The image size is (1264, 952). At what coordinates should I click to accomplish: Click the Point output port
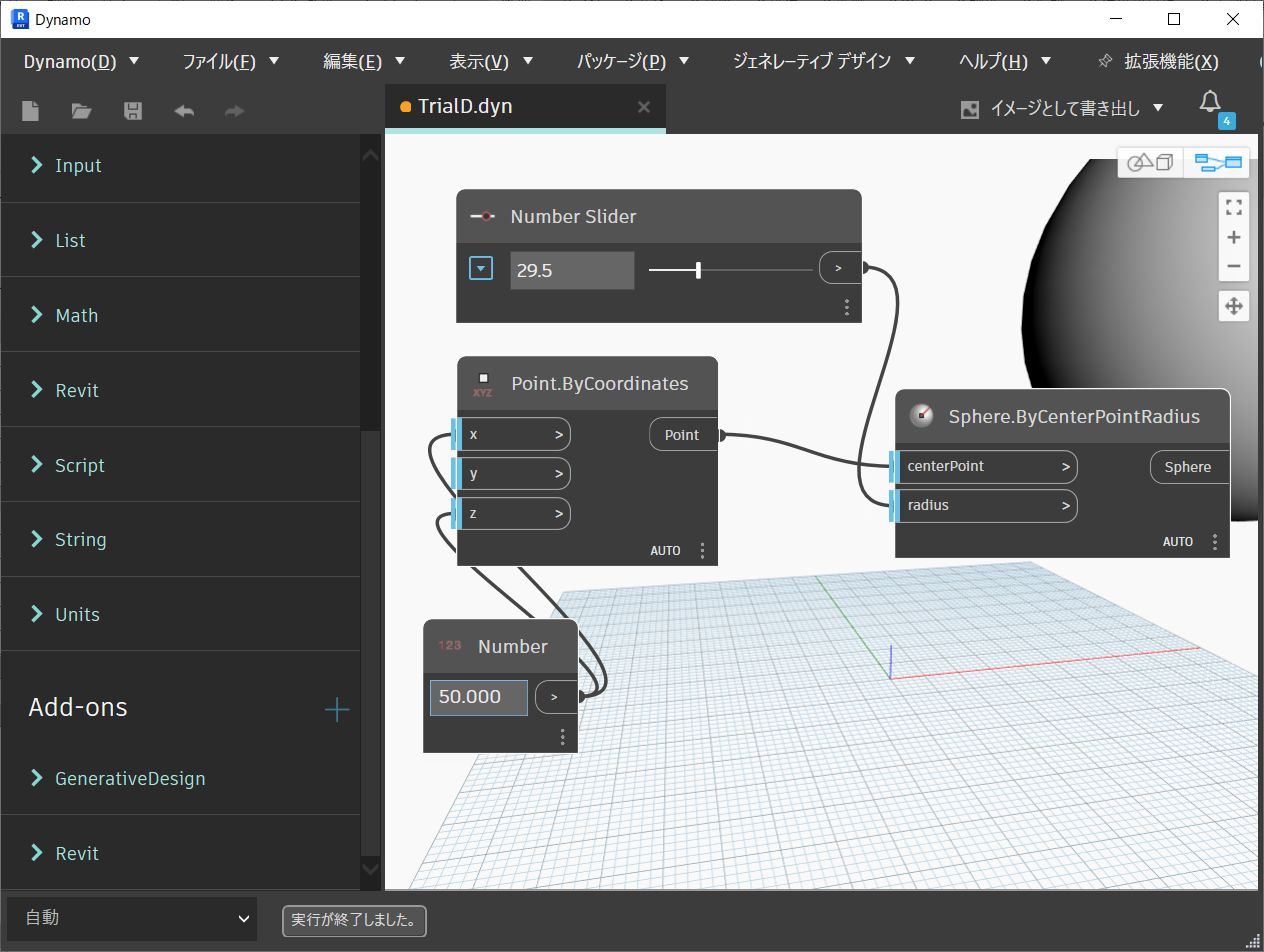coord(684,435)
